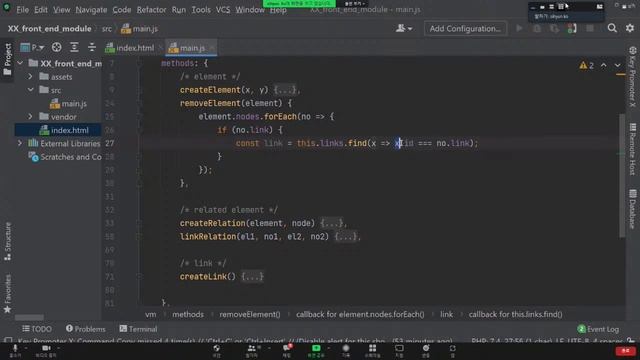Click the 'vm' breadcrumb
Image resolution: width=640 pixels, height=360 pixels.
coord(151,314)
